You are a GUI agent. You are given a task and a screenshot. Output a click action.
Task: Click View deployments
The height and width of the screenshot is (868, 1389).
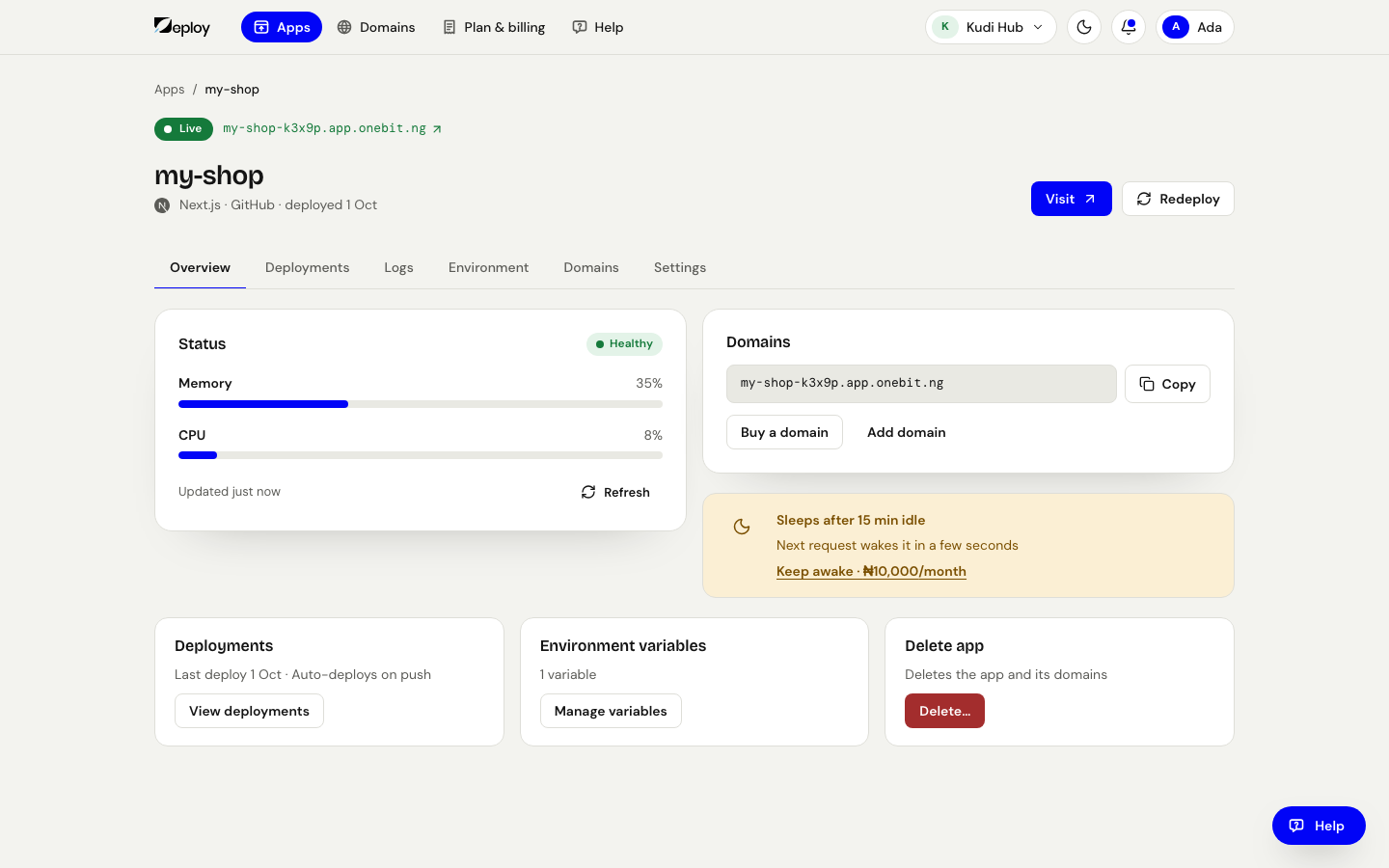click(249, 711)
